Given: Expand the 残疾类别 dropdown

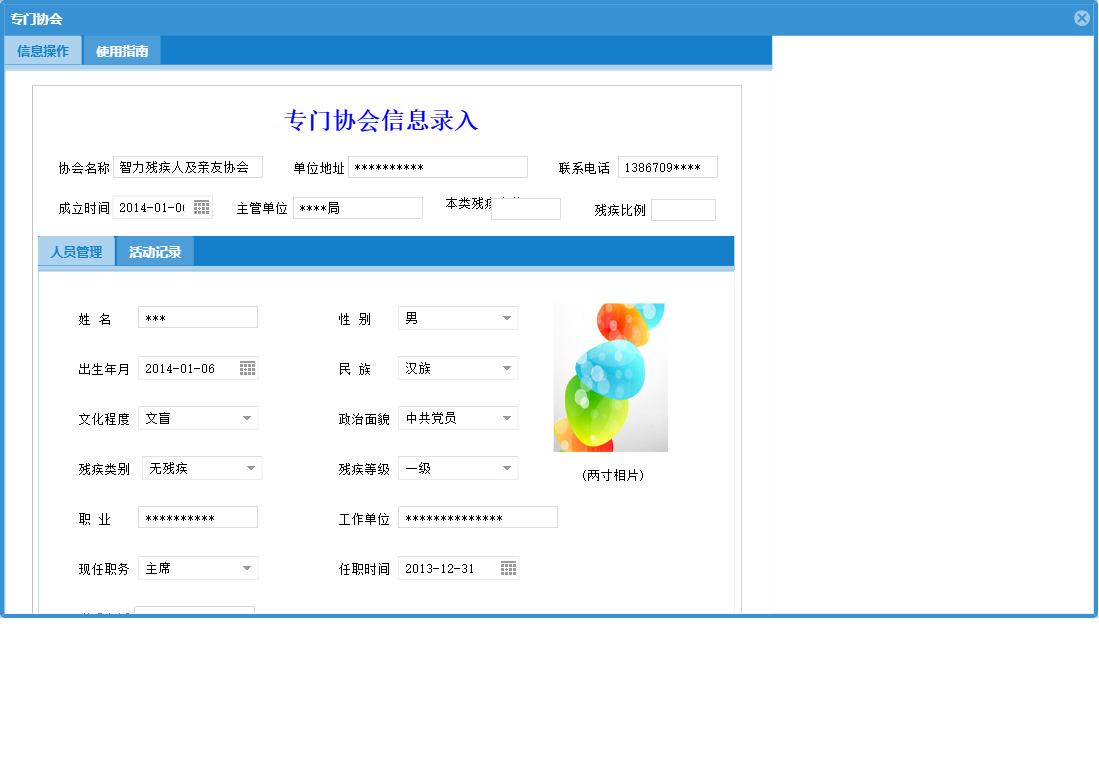Looking at the screenshot, I should tap(252, 467).
